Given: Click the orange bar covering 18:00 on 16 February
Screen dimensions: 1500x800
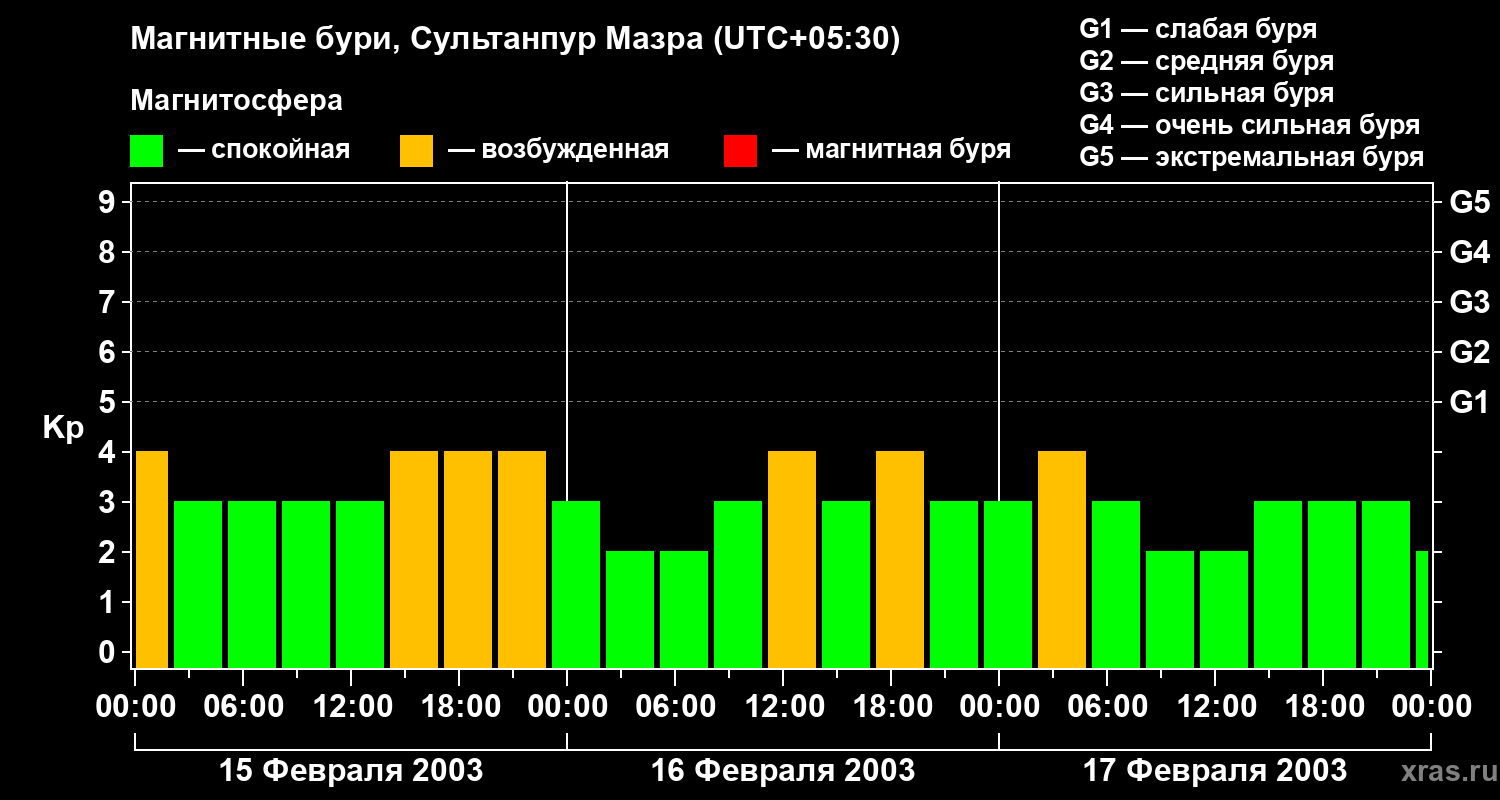Looking at the screenshot, I should pyautogui.click(x=900, y=559).
